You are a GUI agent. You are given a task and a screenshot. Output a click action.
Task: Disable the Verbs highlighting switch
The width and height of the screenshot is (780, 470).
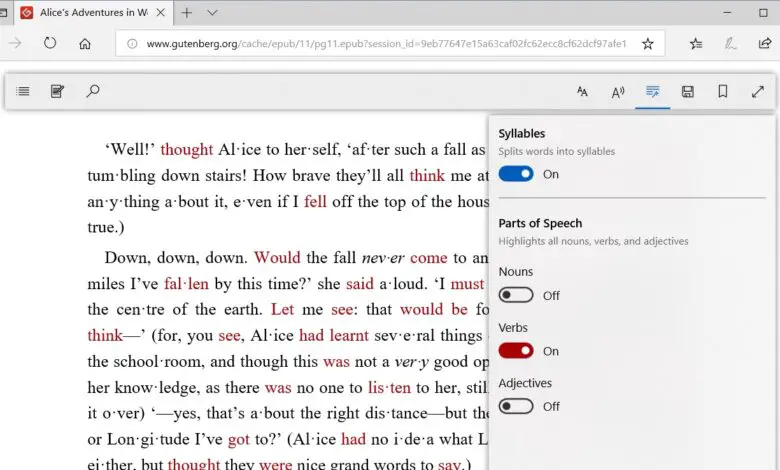click(x=516, y=351)
